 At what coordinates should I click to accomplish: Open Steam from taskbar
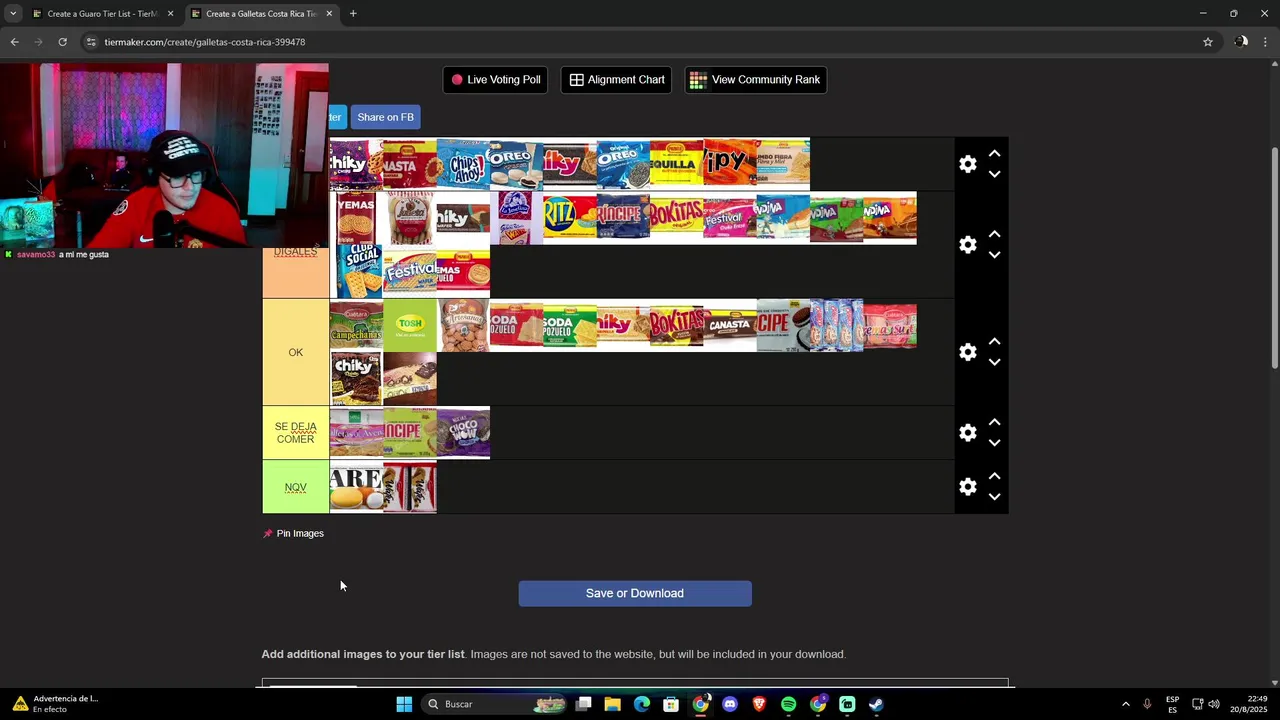[876, 704]
